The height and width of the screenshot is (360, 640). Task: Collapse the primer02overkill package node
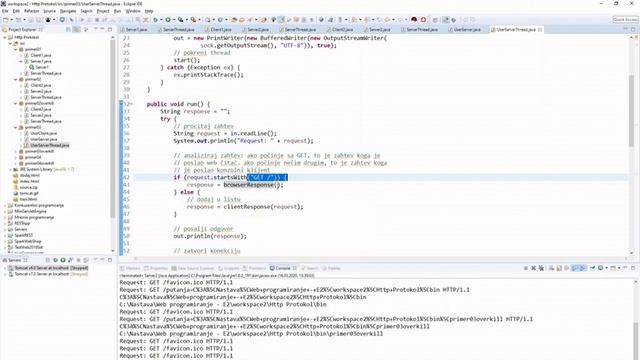click(16, 103)
